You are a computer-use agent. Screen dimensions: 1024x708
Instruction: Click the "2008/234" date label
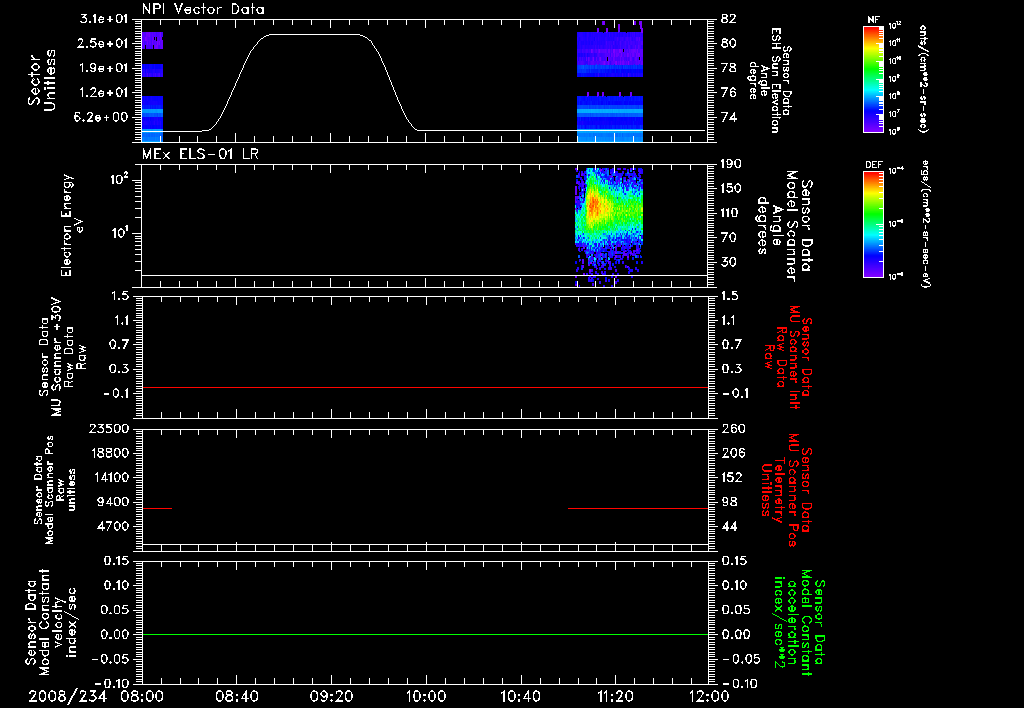[67, 696]
